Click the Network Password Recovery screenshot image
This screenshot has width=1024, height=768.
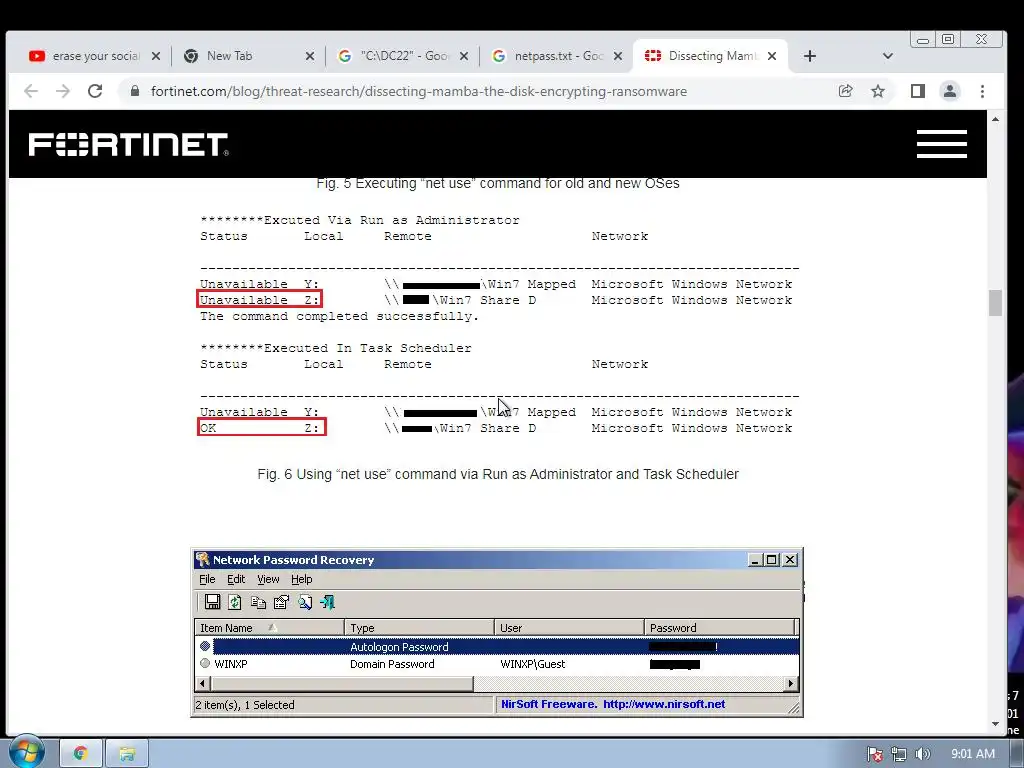coord(498,632)
